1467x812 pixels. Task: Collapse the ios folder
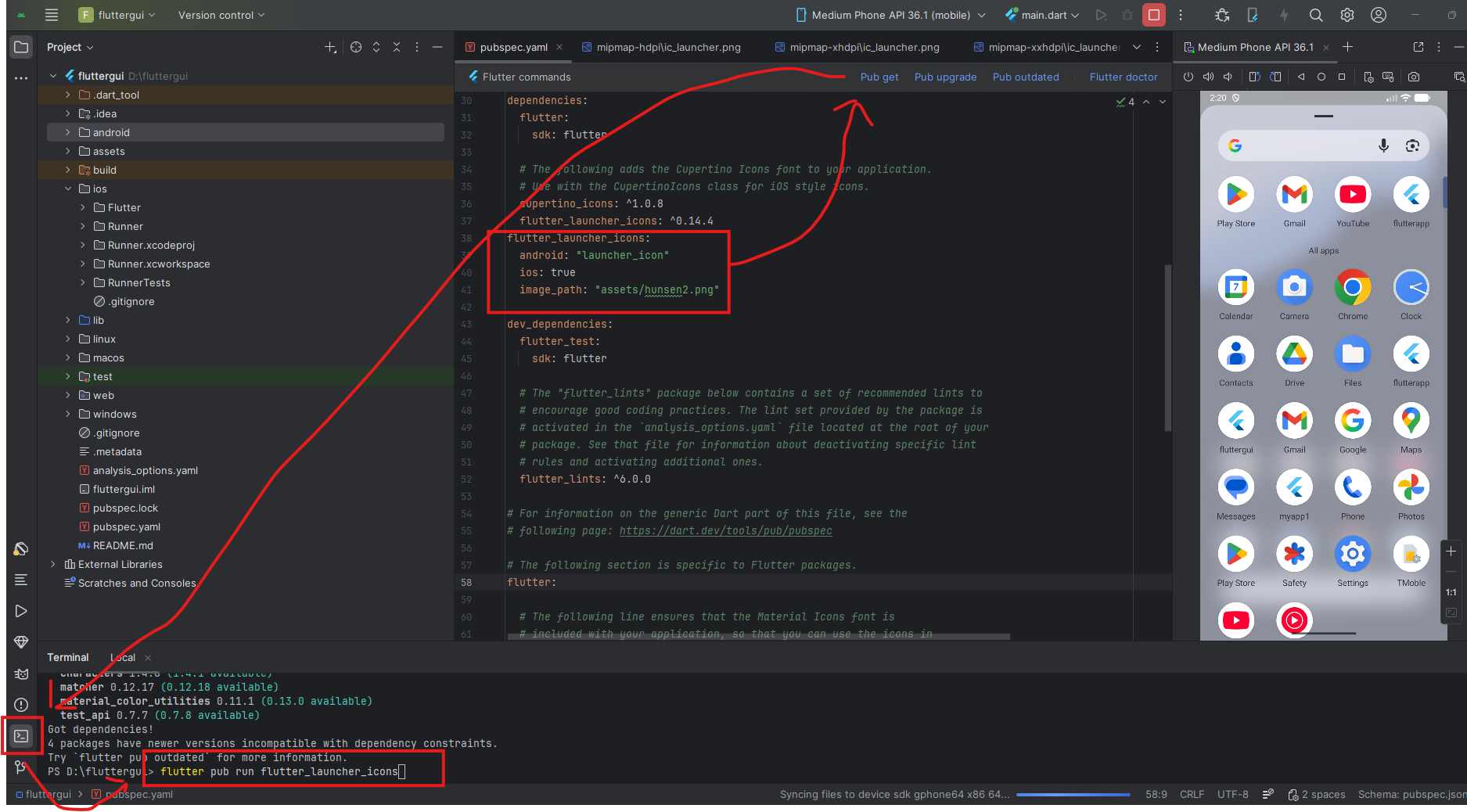[68, 189]
